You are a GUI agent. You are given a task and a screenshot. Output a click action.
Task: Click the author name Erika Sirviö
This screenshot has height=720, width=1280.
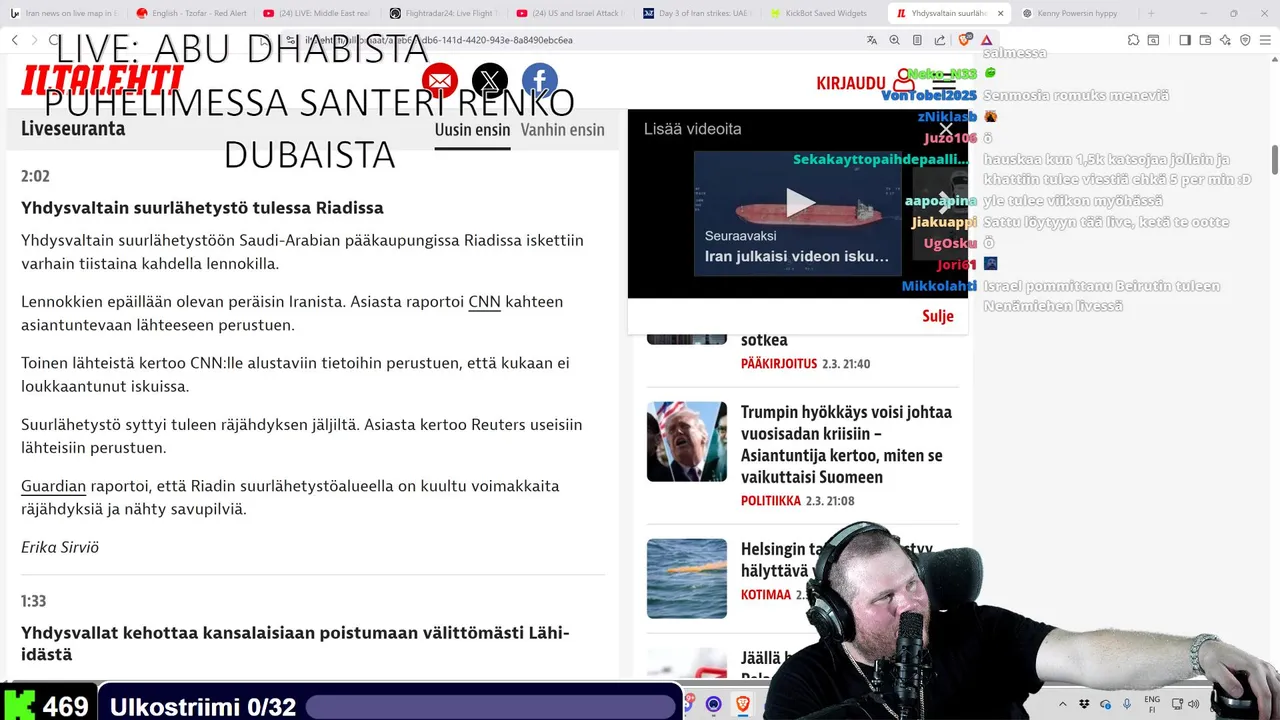point(60,548)
